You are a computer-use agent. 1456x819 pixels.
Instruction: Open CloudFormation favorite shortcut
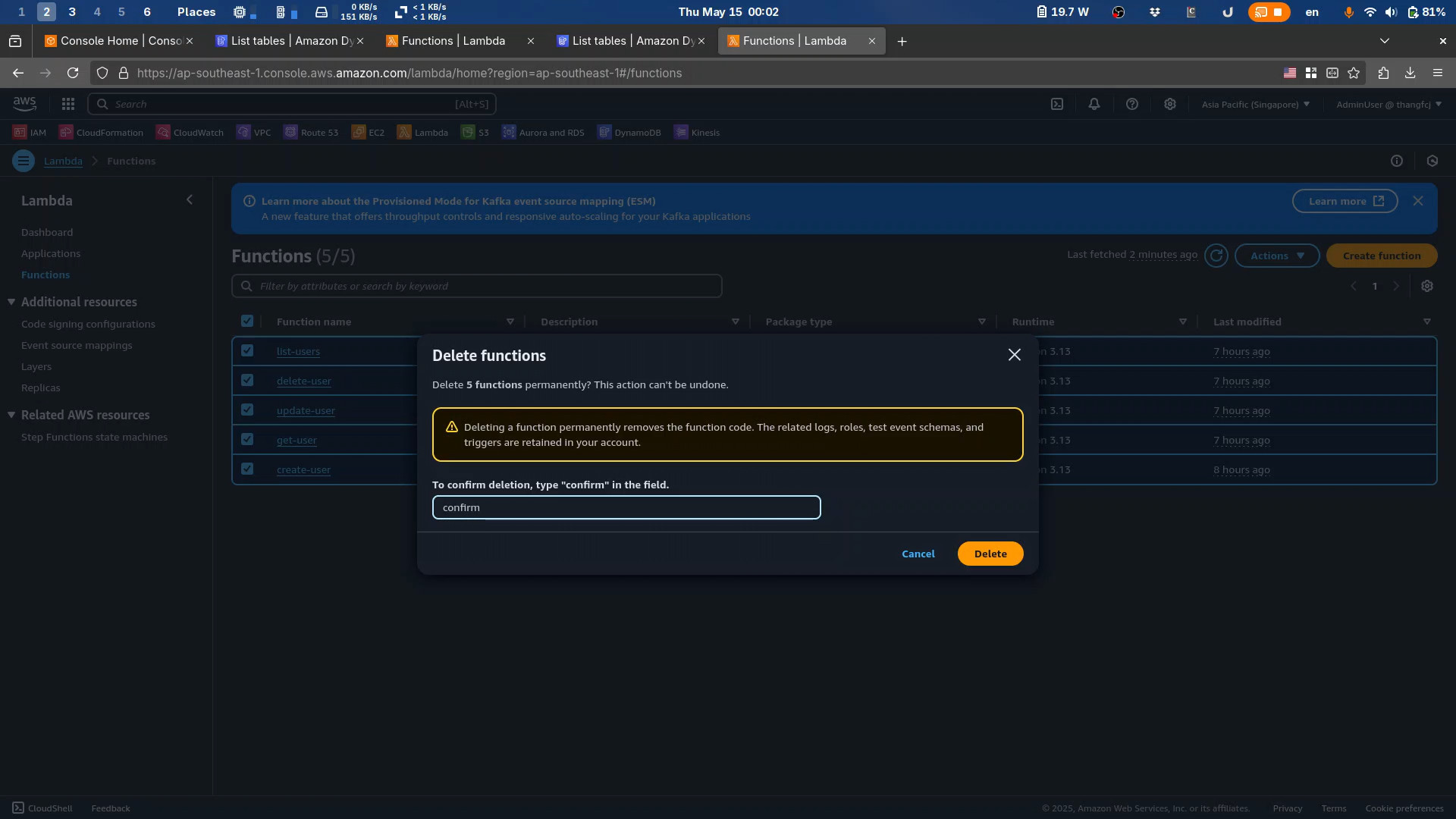[101, 132]
